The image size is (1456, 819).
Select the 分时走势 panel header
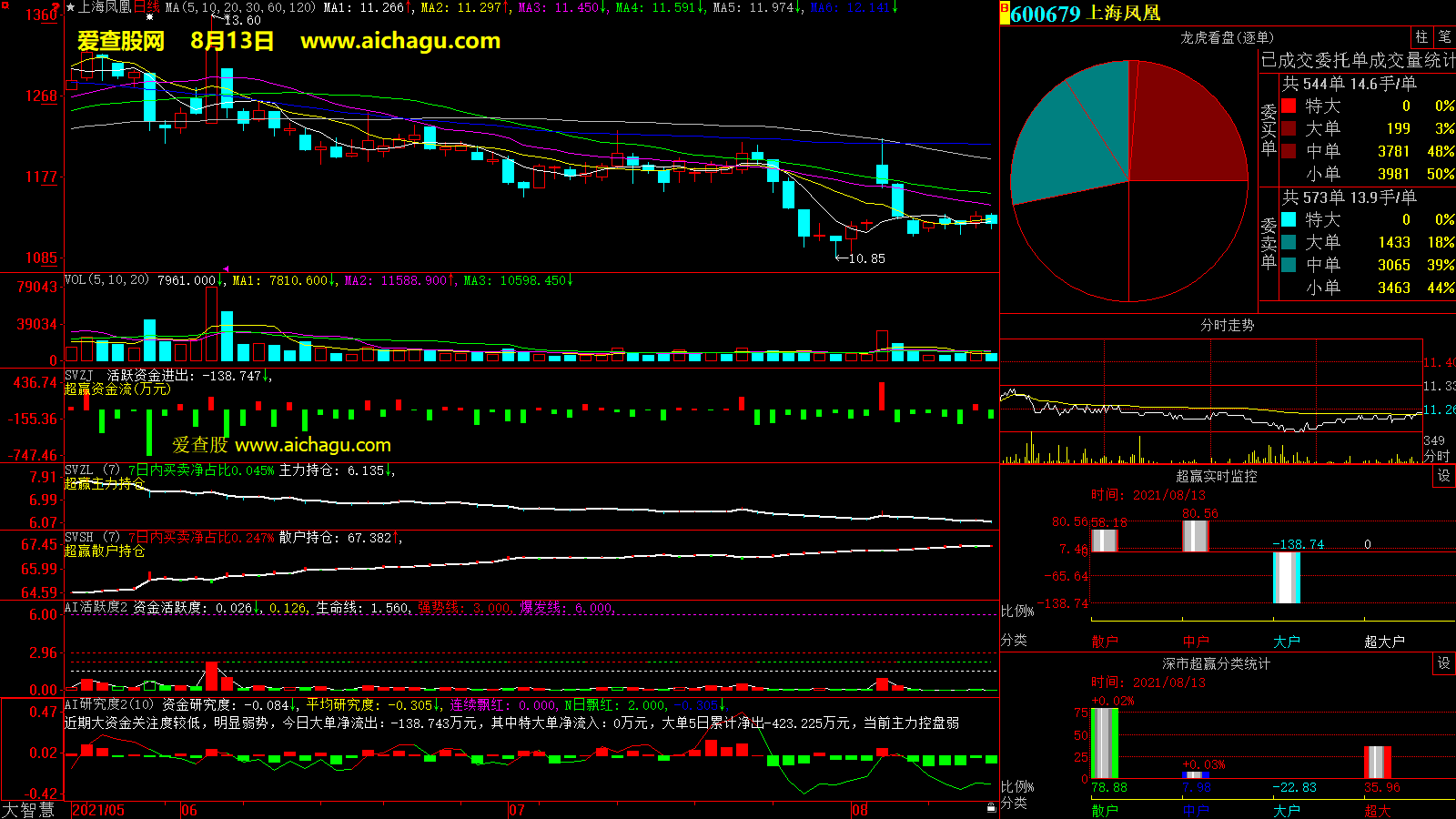click(x=1227, y=325)
